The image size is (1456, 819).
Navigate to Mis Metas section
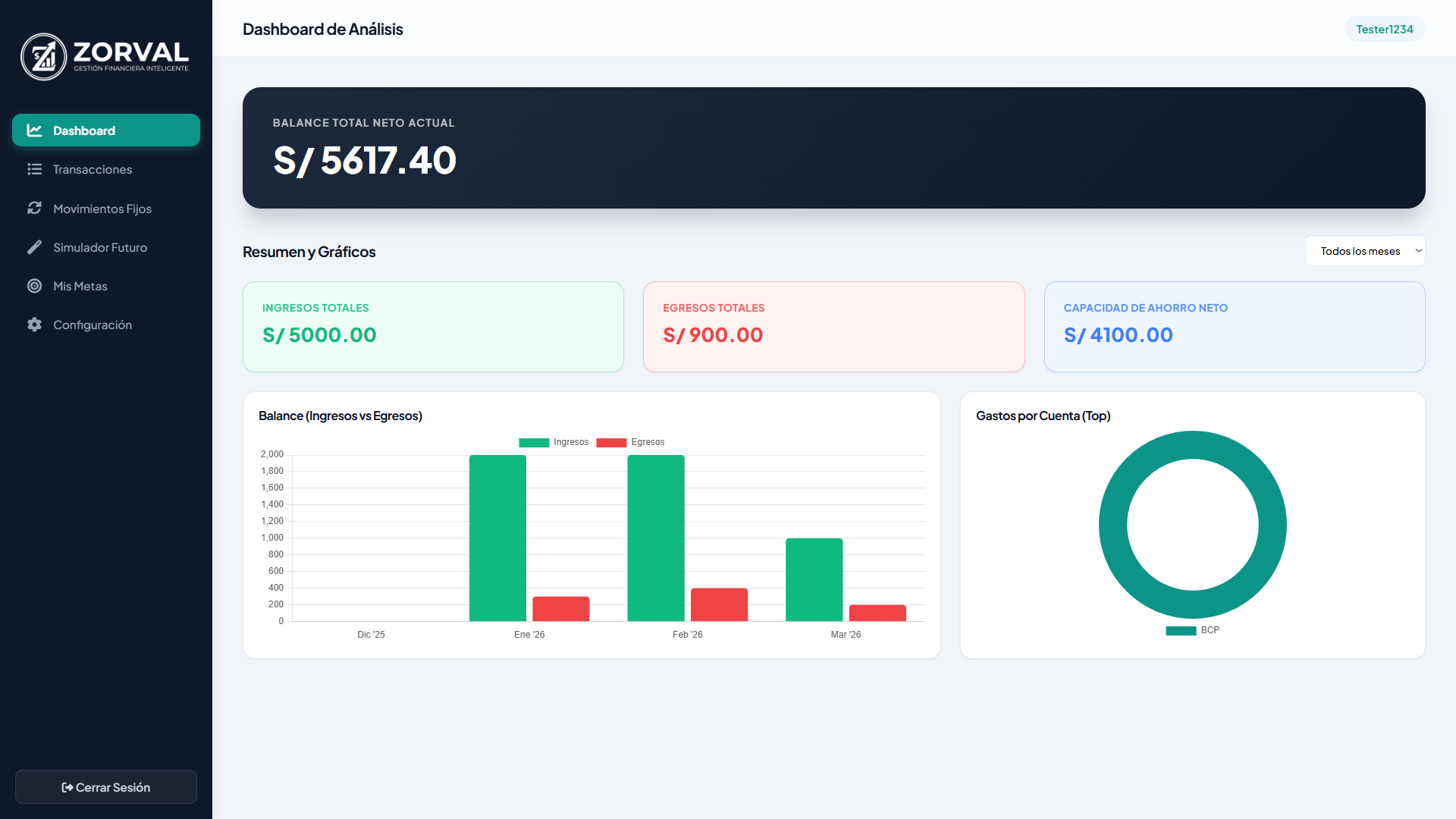[x=79, y=286]
